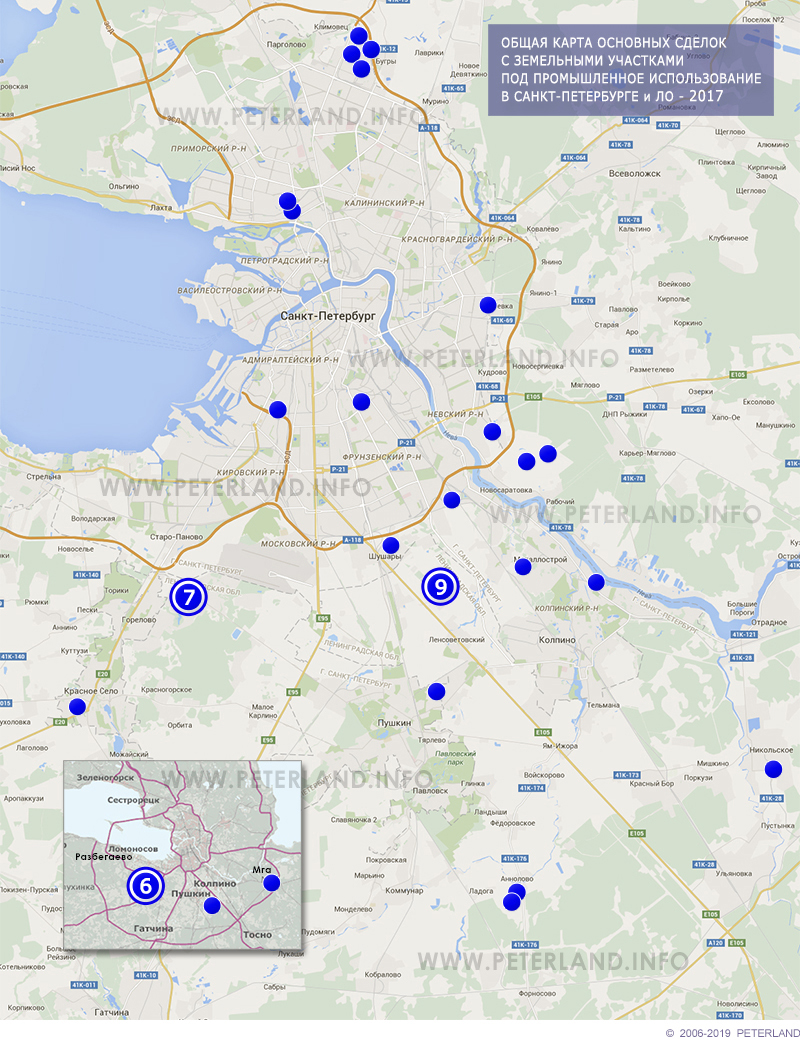Click the Приморский Р-Н district label
This screenshot has height=1040, width=800.
(208, 149)
